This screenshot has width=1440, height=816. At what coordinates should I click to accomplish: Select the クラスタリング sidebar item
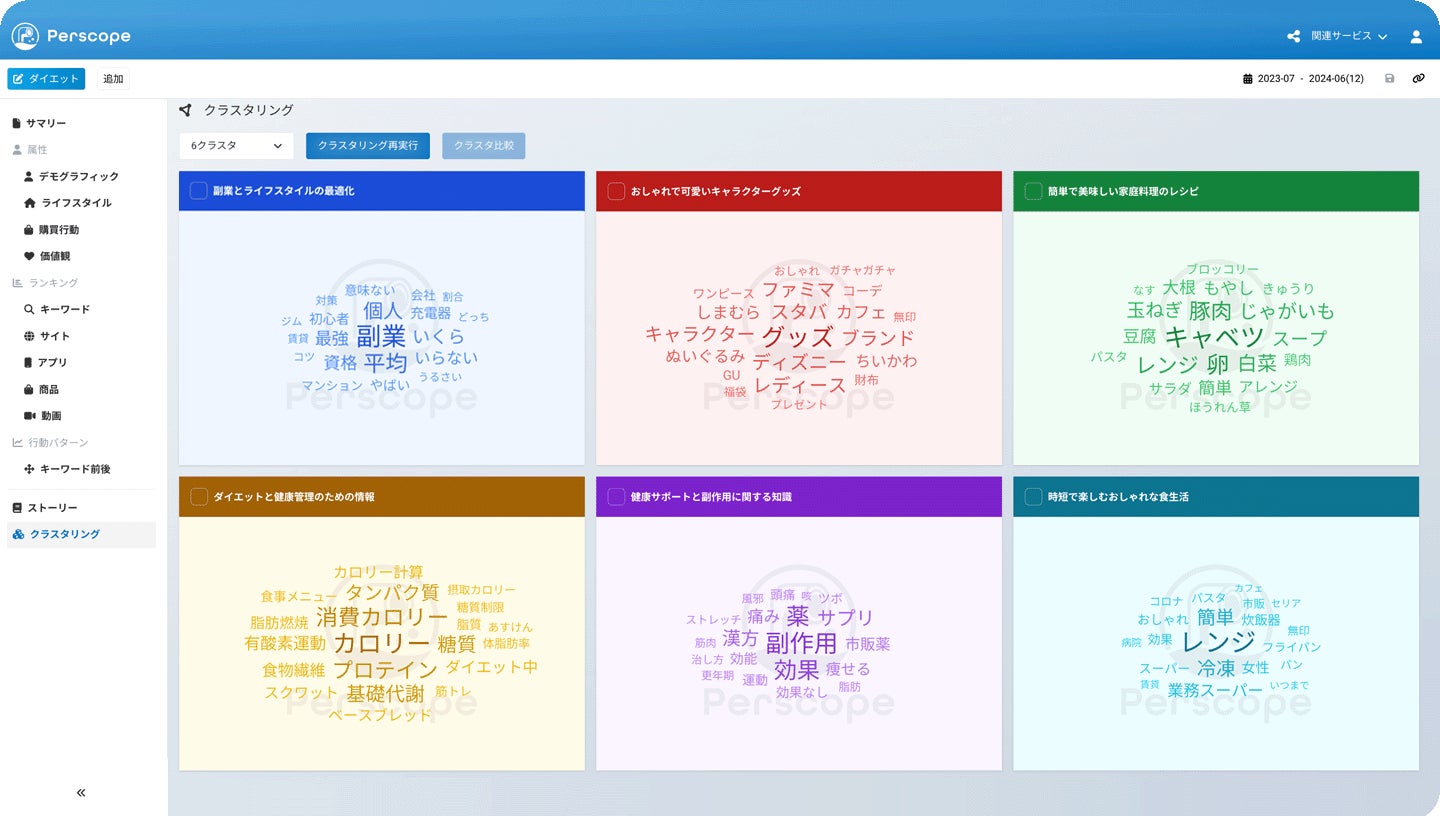click(81, 535)
